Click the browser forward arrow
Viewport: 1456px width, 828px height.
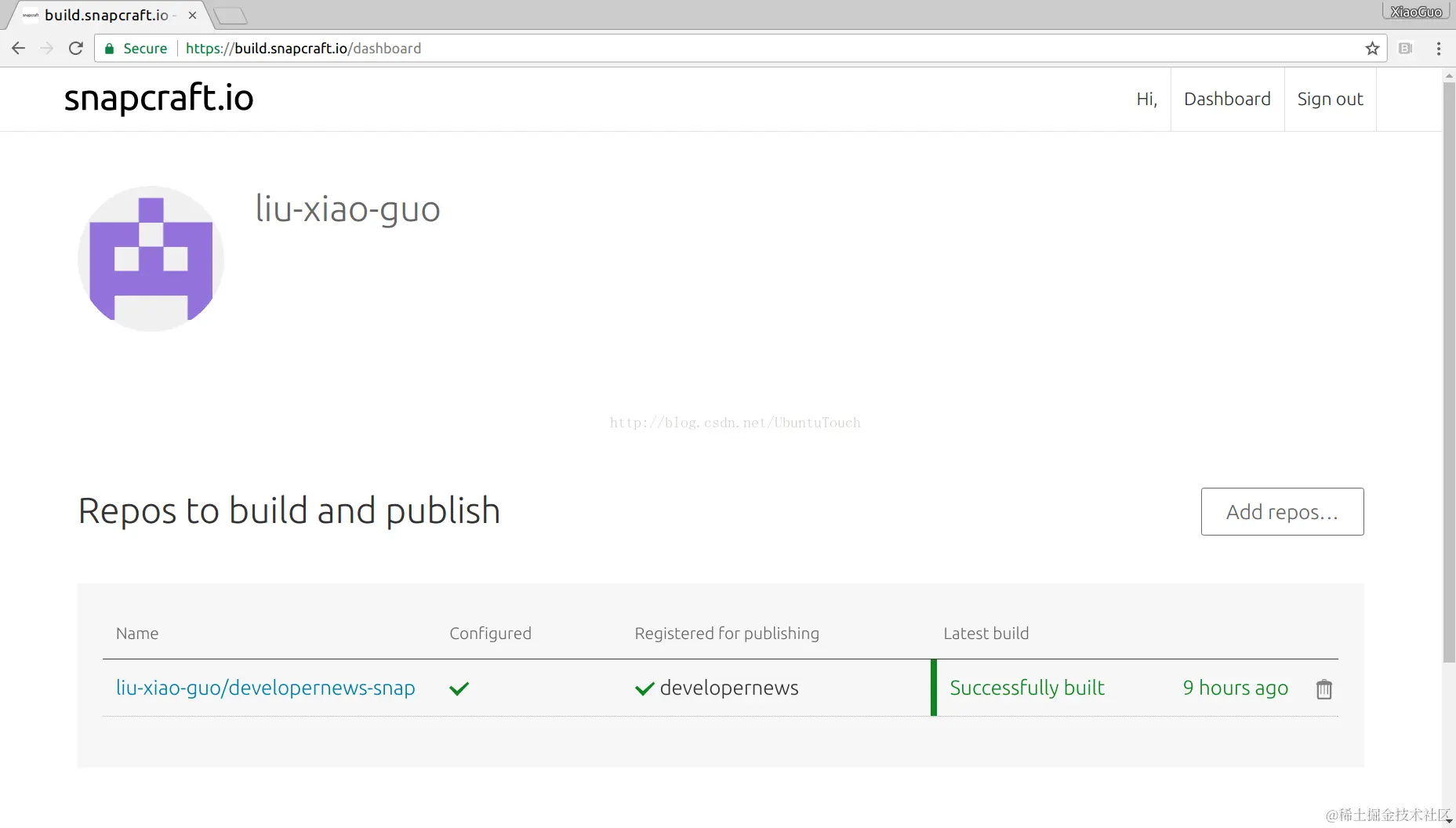47,49
